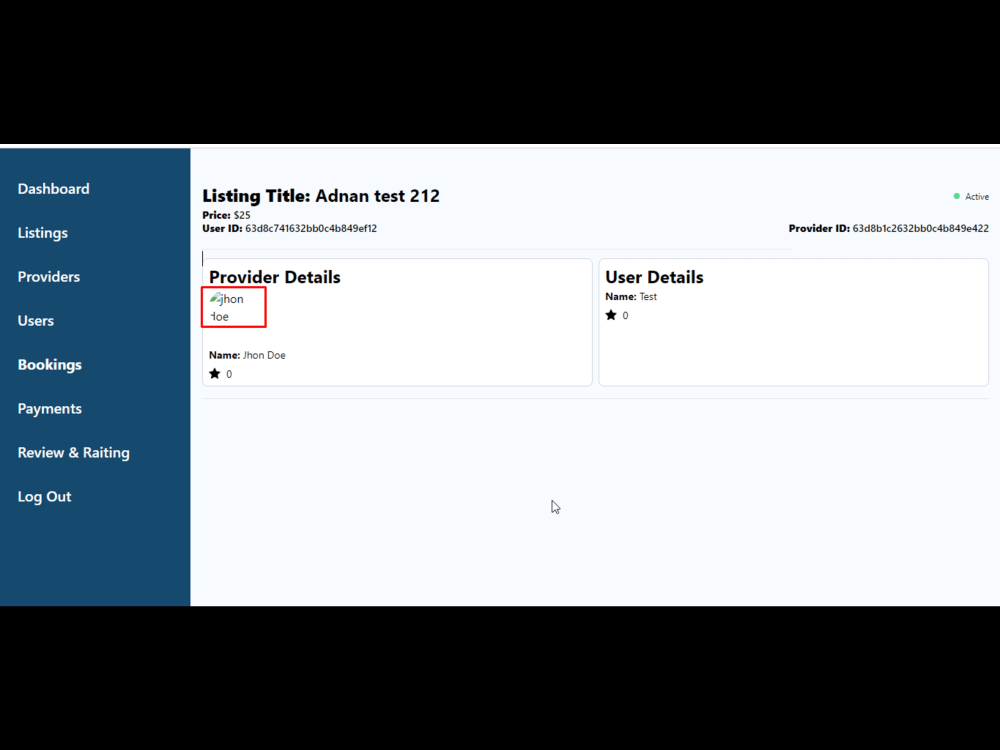Image resolution: width=1000 pixels, height=750 pixels.
Task: Click the listing title Adnan test 212
Action: (x=378, y=196)
